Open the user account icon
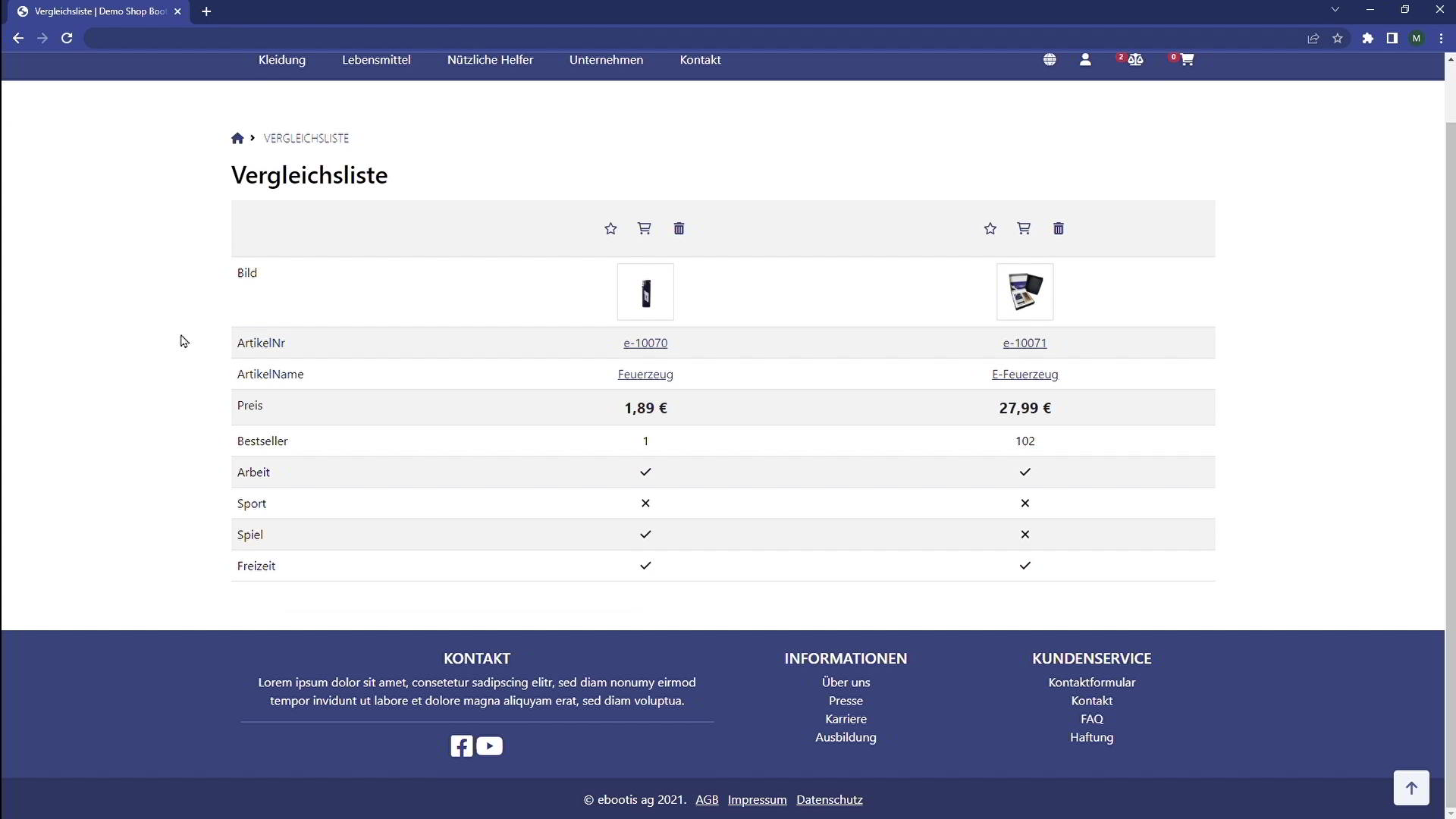1456x819 pixels. 1085,60
